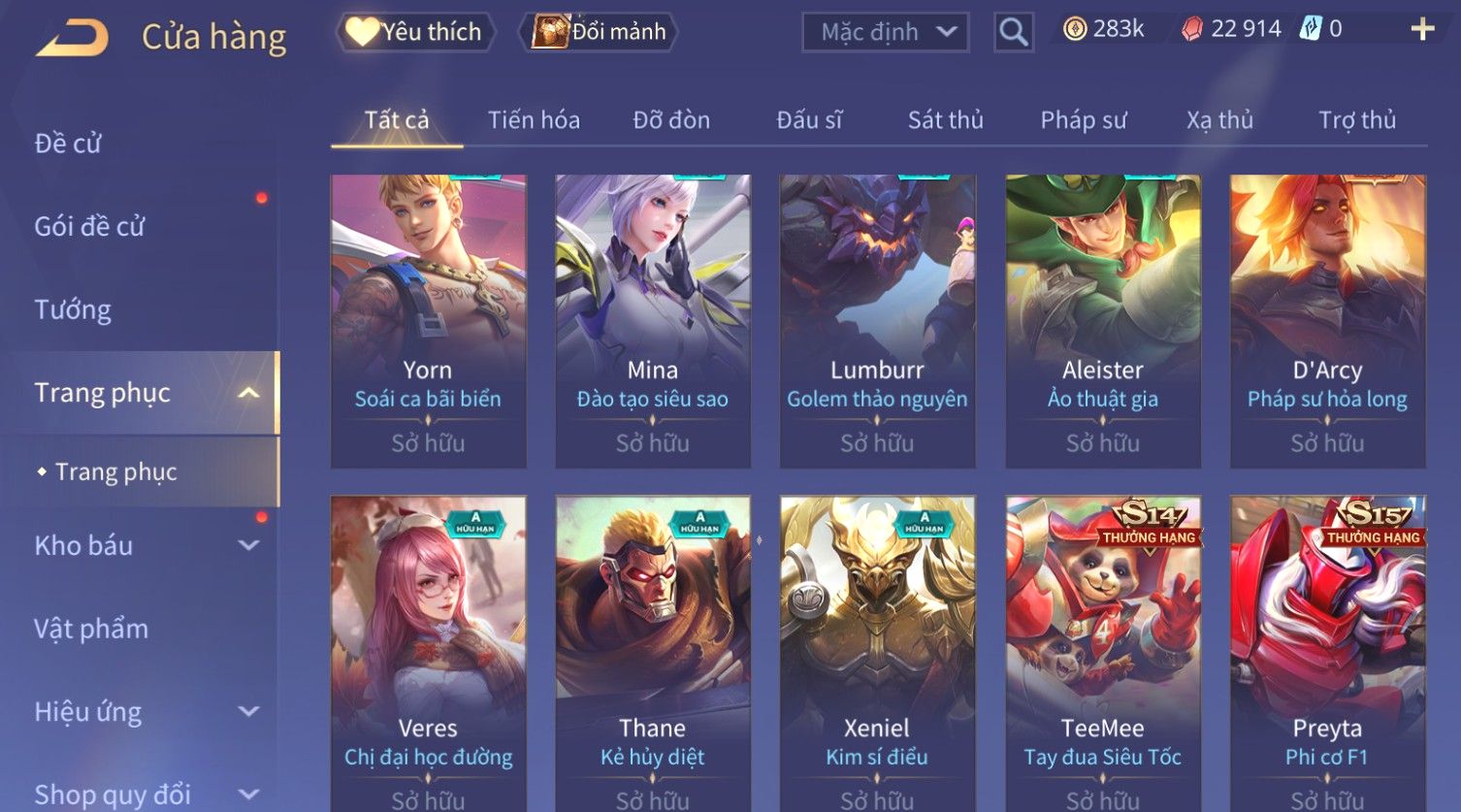
Task: Open search with the magnifier icon
Action: [1013, 32]
